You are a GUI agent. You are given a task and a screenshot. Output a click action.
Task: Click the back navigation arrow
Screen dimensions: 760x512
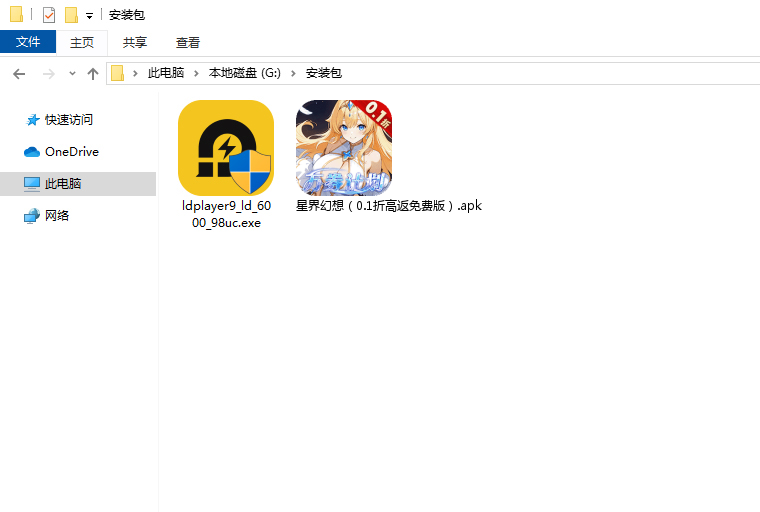19,73
